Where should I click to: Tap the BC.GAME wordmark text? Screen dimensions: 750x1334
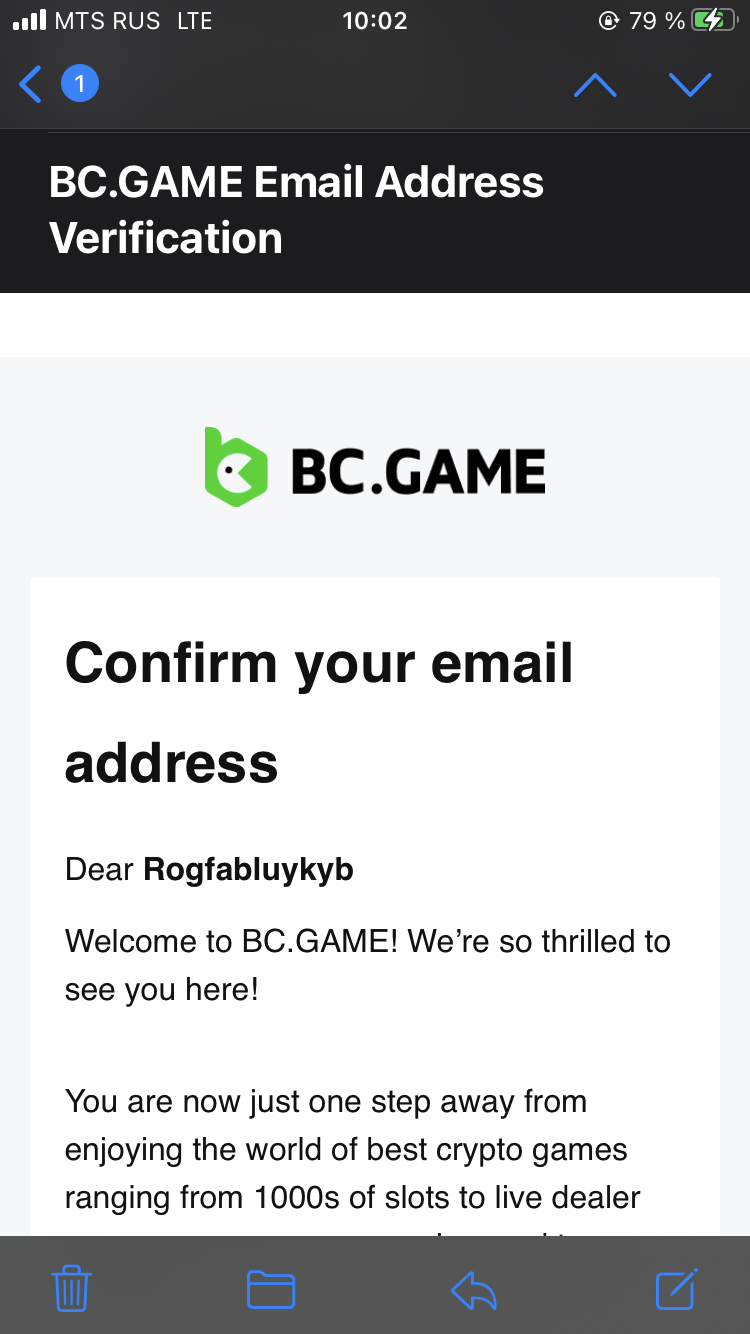tap(418, 472)
